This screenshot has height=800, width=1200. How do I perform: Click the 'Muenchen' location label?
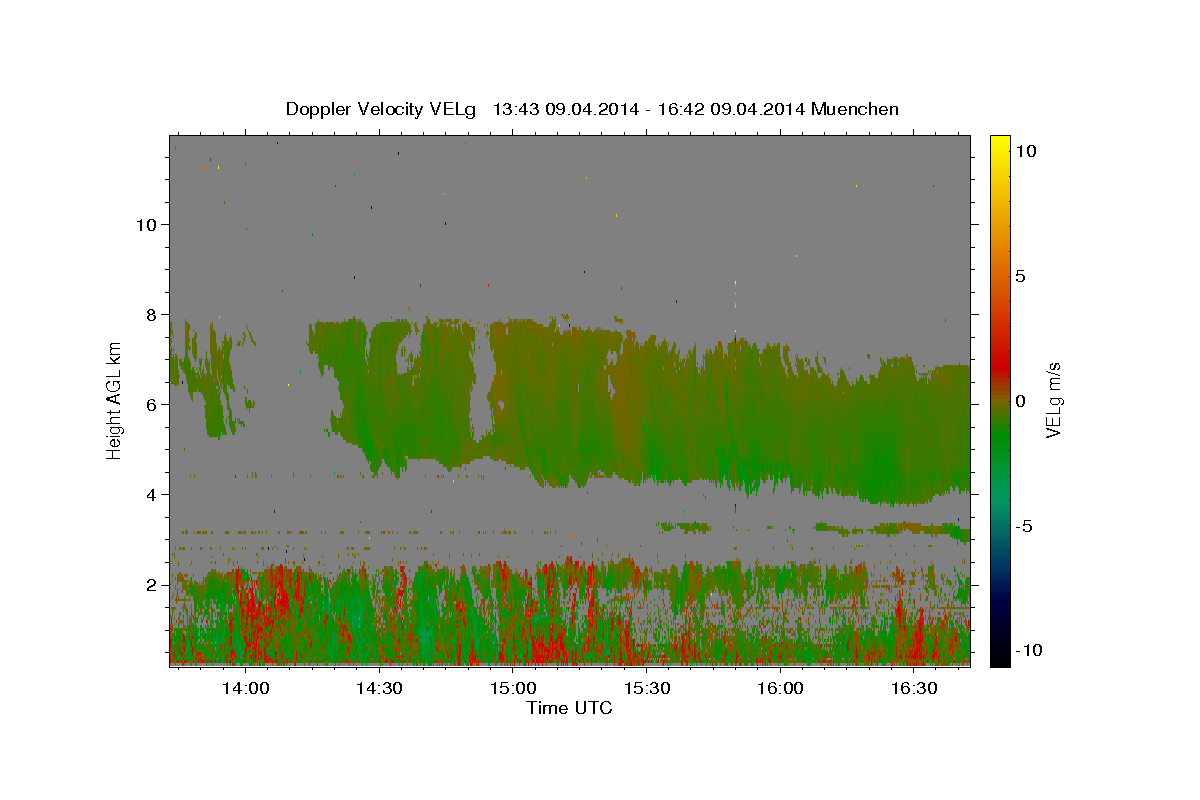[855, 109]
